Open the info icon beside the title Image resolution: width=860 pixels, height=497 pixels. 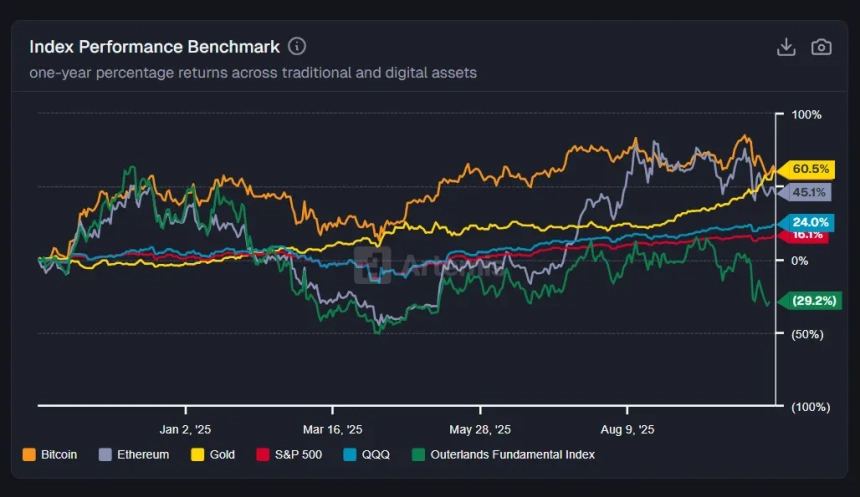pos(297,46)
